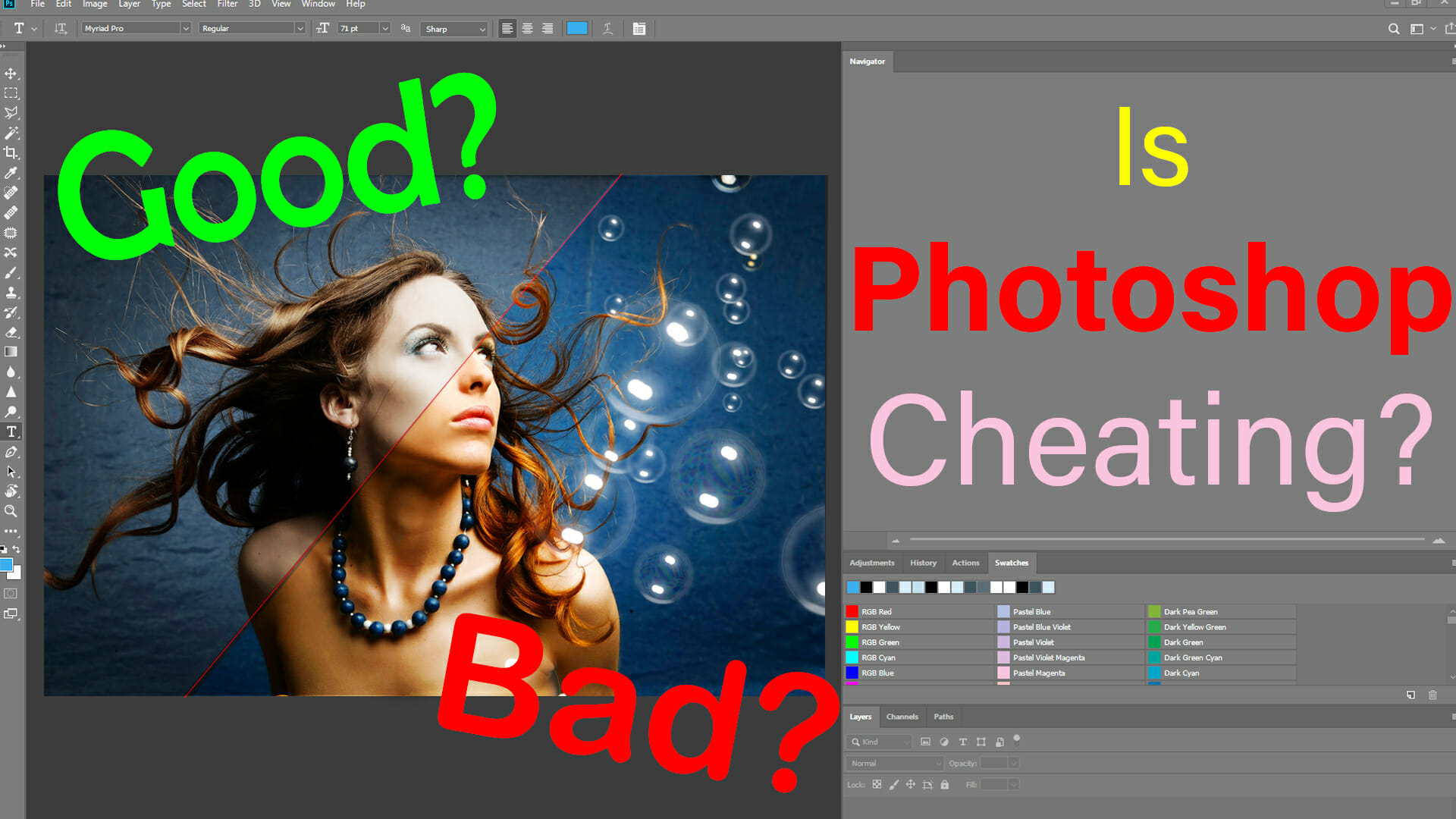
Task: Pick the Dark Pea Green swatch
Action: coord(1221,611)
